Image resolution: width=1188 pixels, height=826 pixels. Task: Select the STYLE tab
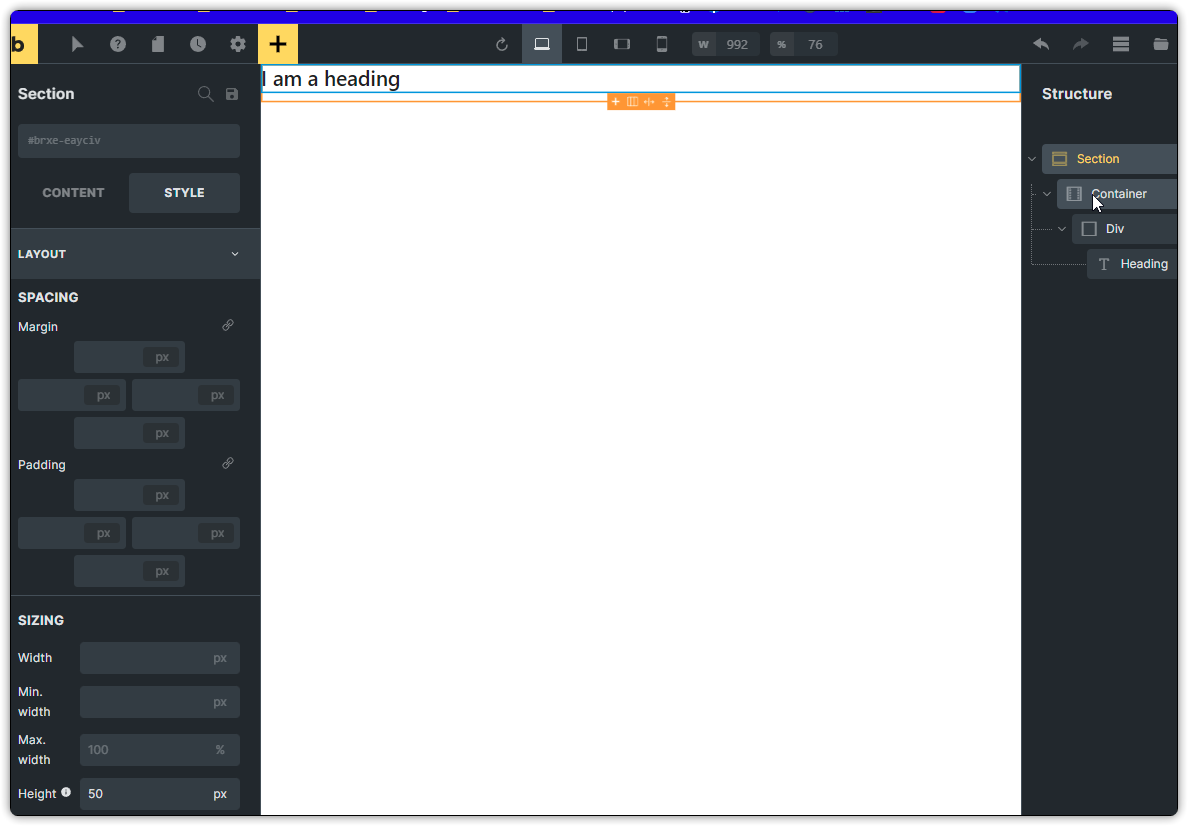pos(184,192)
